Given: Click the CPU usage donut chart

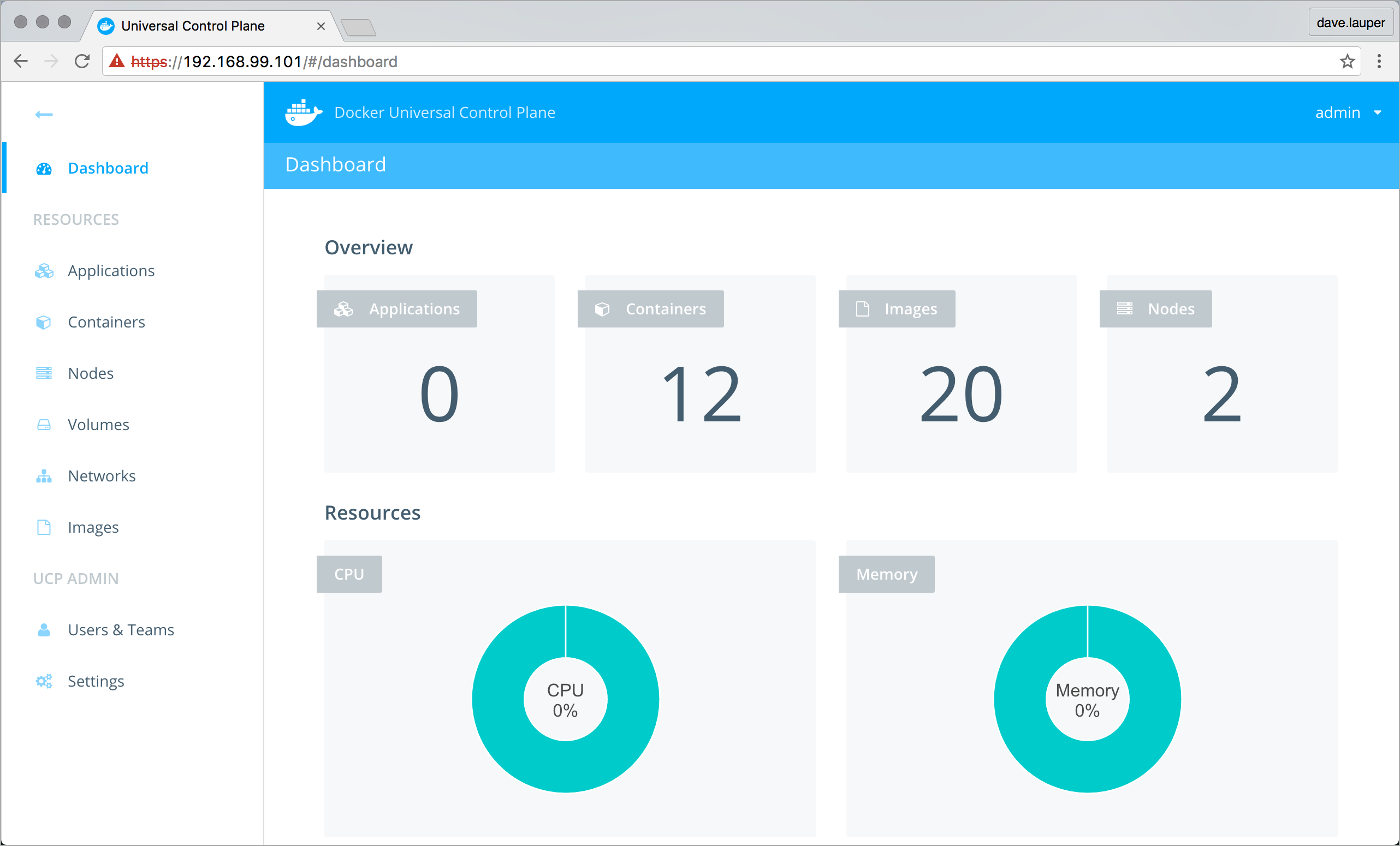Looking at the screenshot, I should pos(565,699).
